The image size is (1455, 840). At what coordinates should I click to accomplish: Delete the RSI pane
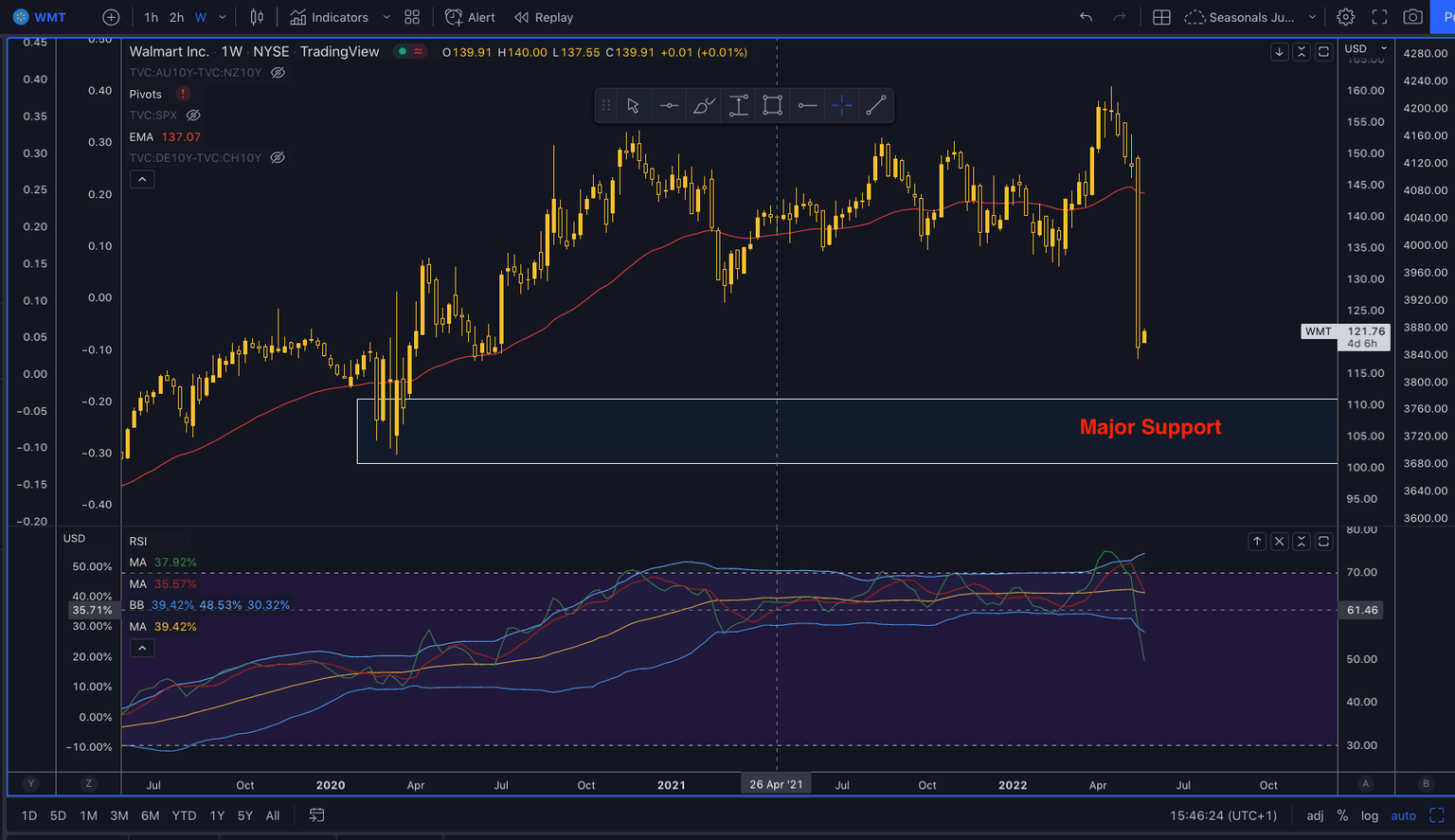(1280, 542)
